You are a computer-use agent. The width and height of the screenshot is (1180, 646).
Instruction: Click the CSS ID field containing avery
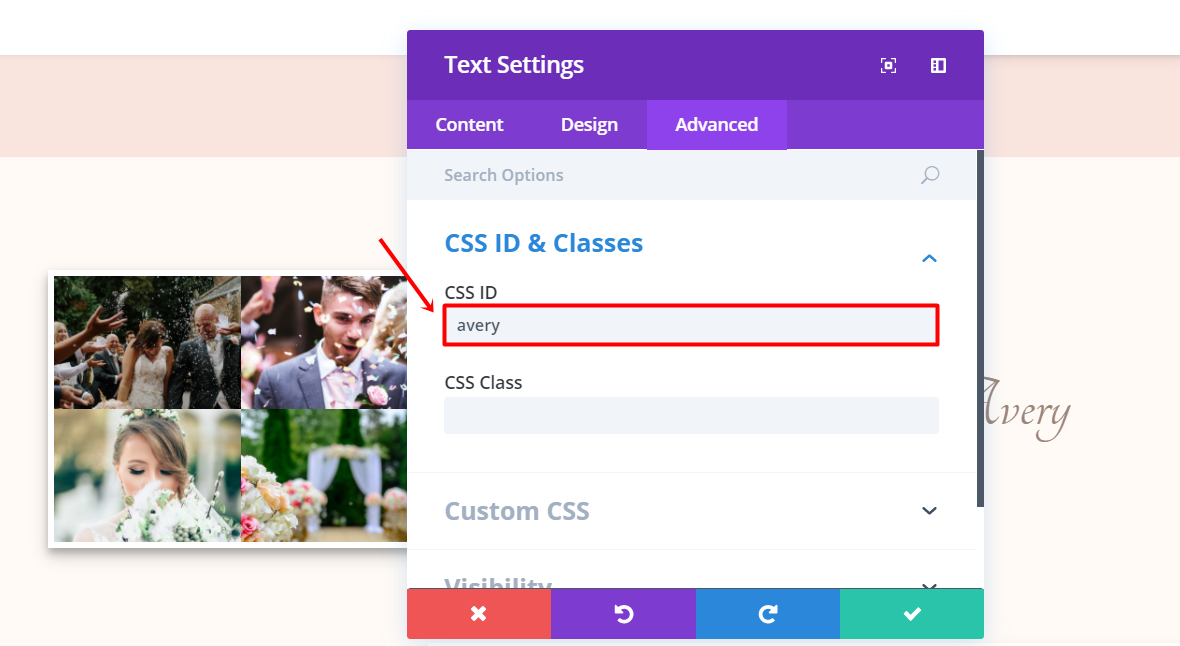(691, 325)
